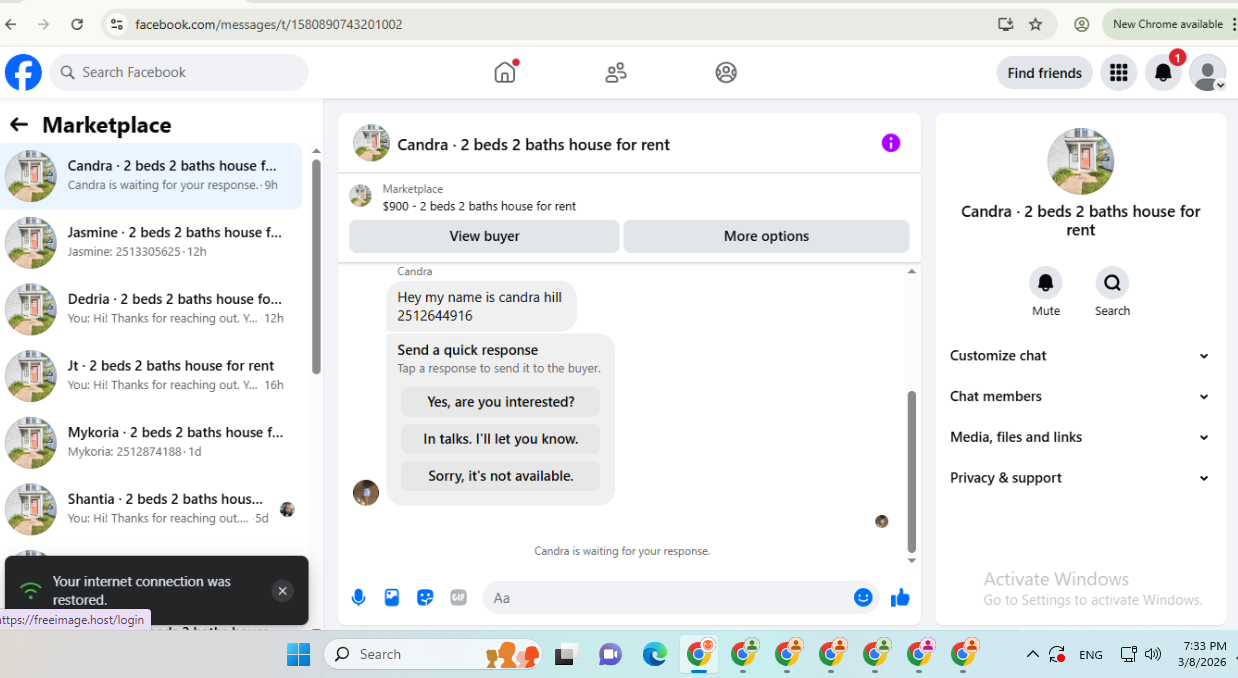Click the back arrow next to Marketplace
The height and width of the screenshot is (678, 1238).
pyautogui.click(x=18, y=124)
